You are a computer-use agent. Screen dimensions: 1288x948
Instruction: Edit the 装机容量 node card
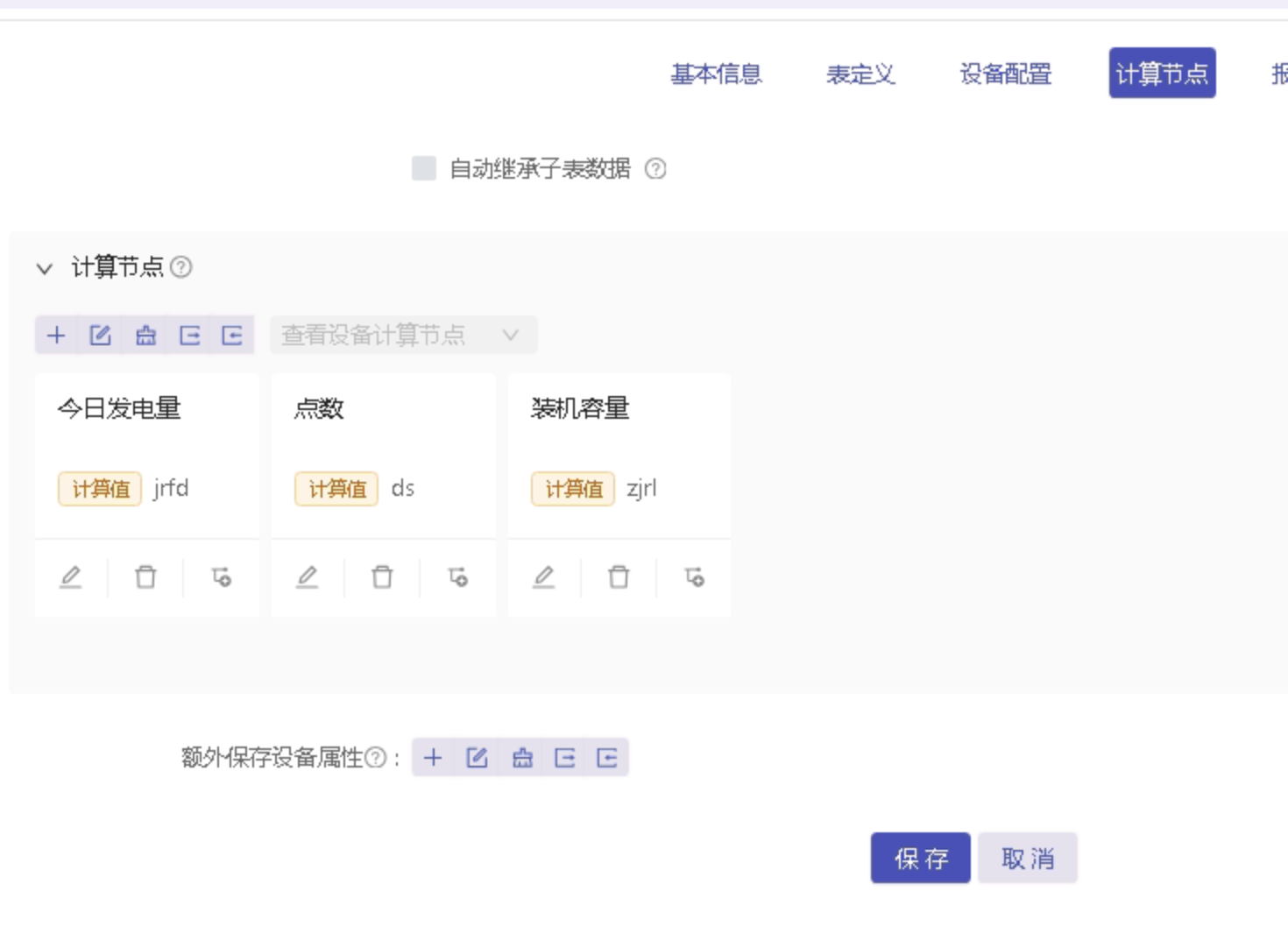tap(544, 577)
